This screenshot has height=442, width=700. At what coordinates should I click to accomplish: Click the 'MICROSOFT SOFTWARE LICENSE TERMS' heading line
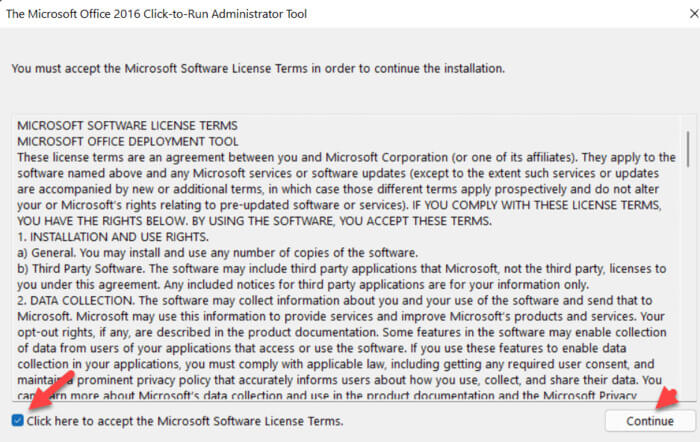(128, 125)
